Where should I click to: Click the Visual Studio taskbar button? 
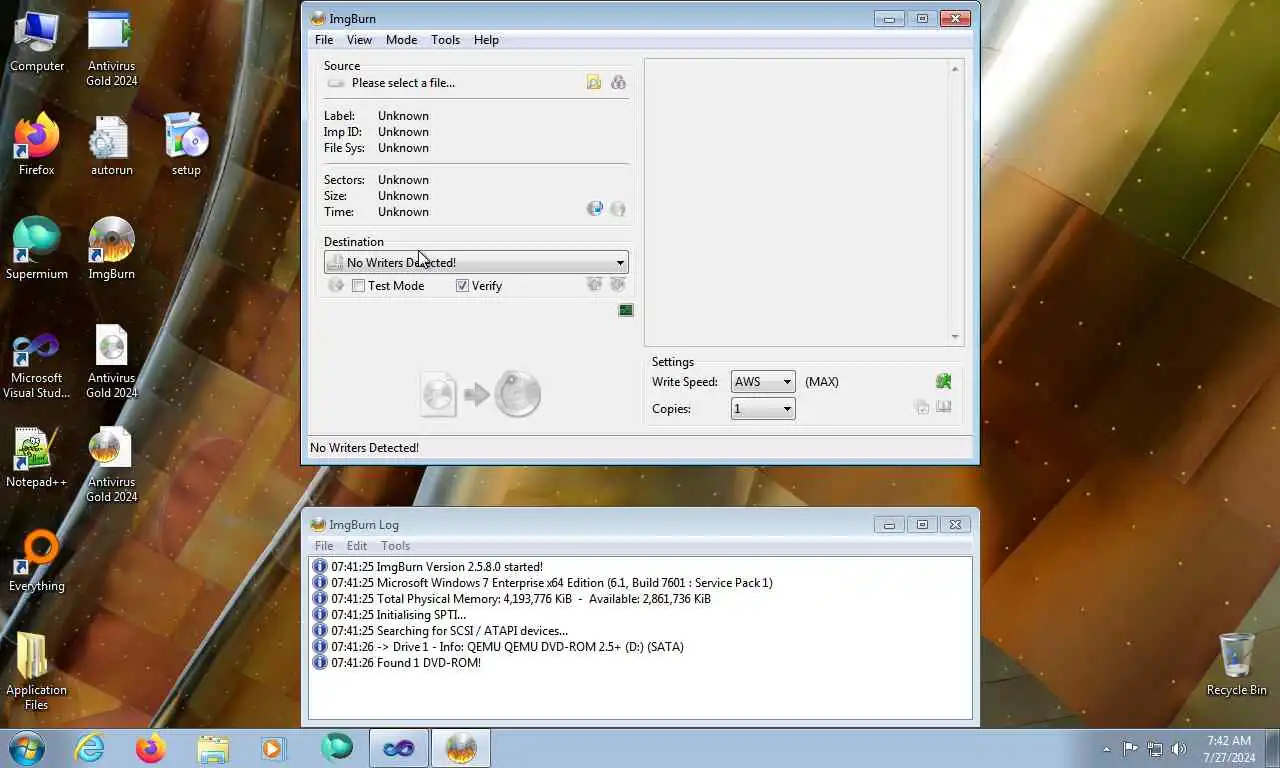coord(398,748)
